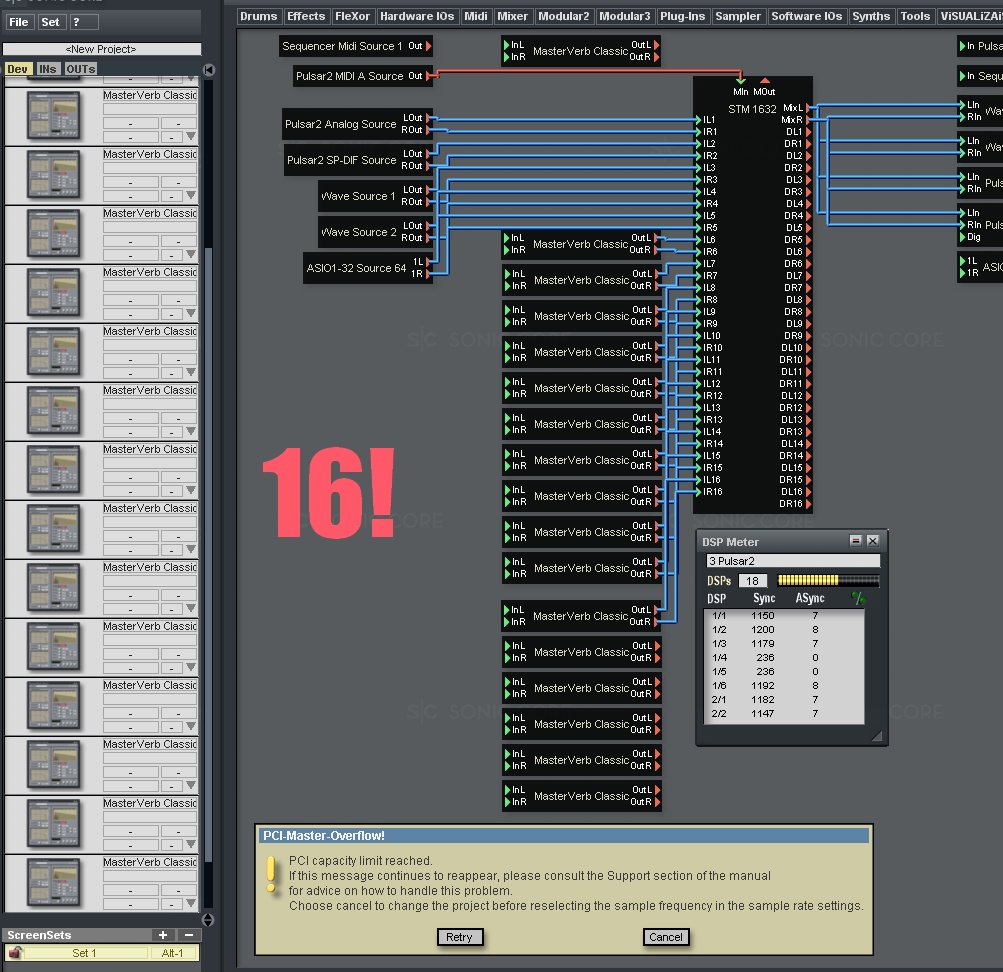Viewport: 1003px width, 972px height.
Task: Click the lock icon beside Set 1
Action: click(x=13, y=954)
